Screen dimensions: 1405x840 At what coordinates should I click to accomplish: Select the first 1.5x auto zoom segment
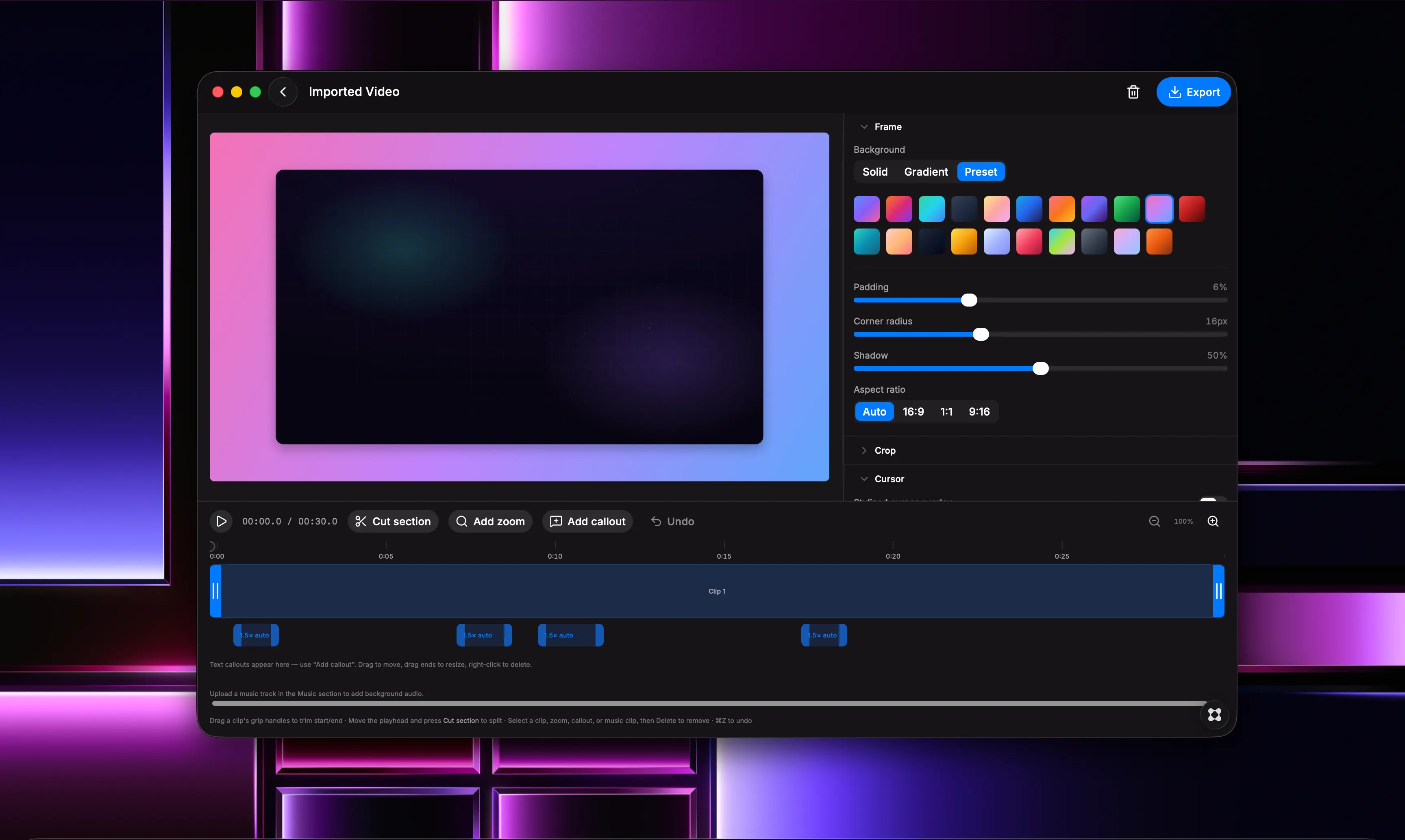[x=256, y=635]
